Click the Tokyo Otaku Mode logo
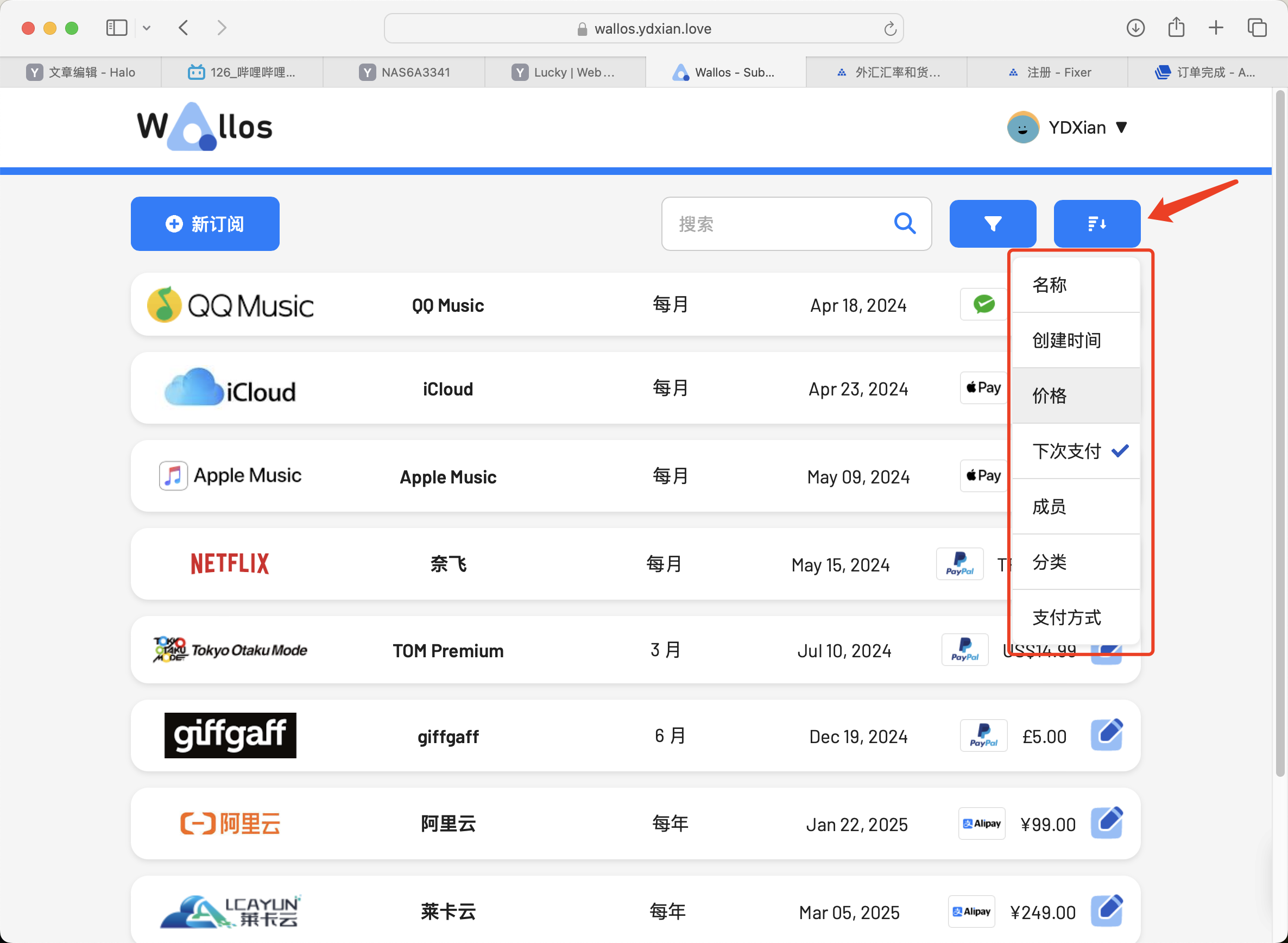Viewport: 1288px width, 943px height. tap(230, 650)
